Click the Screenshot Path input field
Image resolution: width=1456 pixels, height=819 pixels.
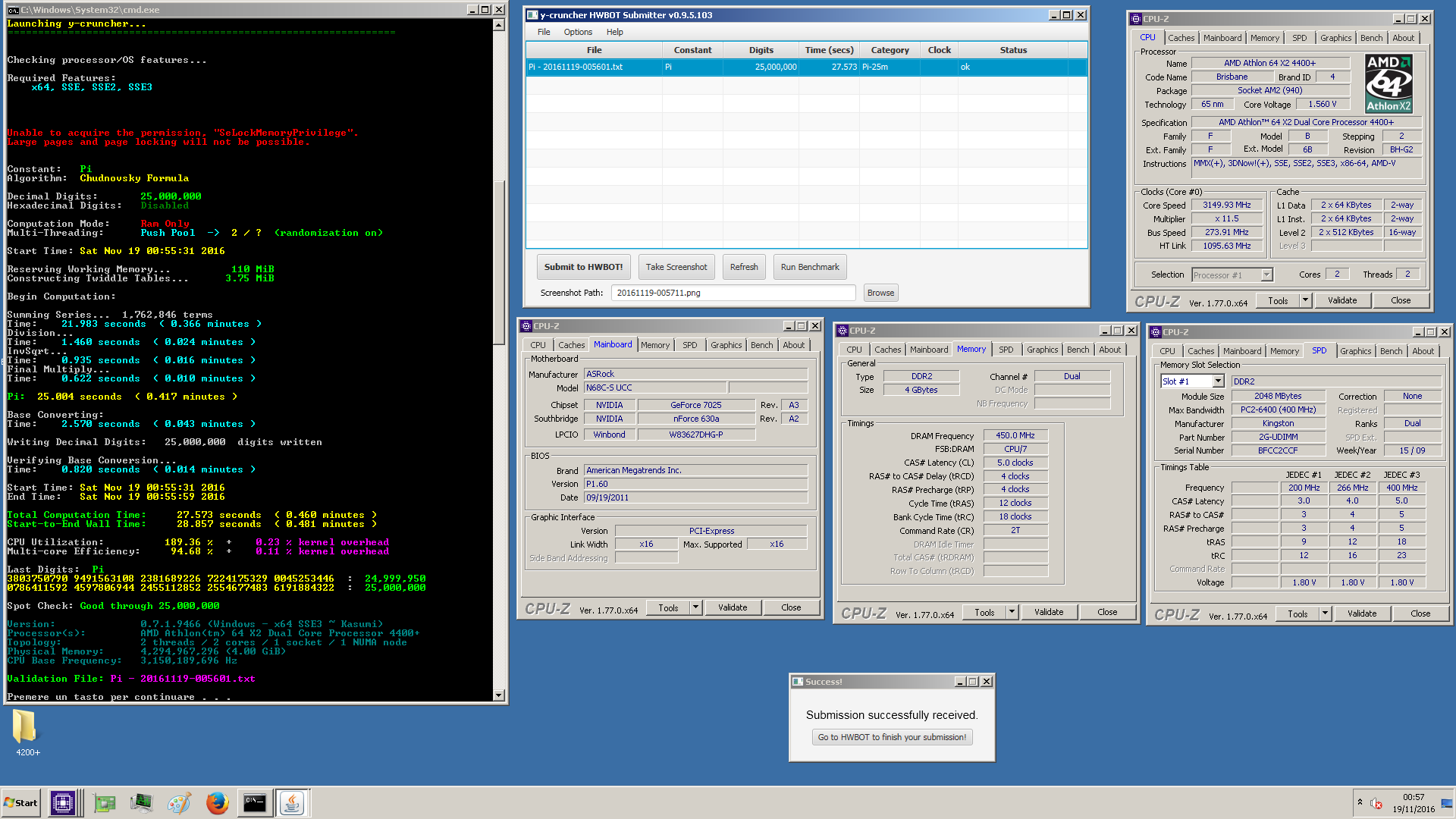click(x=733, y=293)
